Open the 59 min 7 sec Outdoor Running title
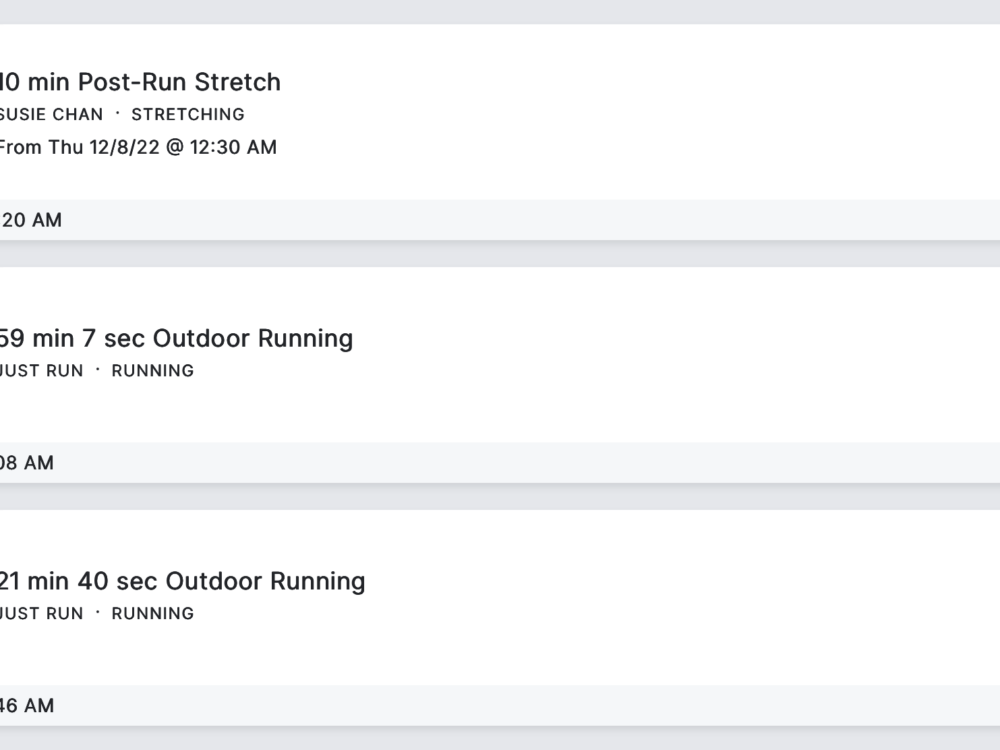Image resolution: width=1000 pixels, height=750 pixels. pyautogui.click(x=176, y=338)
